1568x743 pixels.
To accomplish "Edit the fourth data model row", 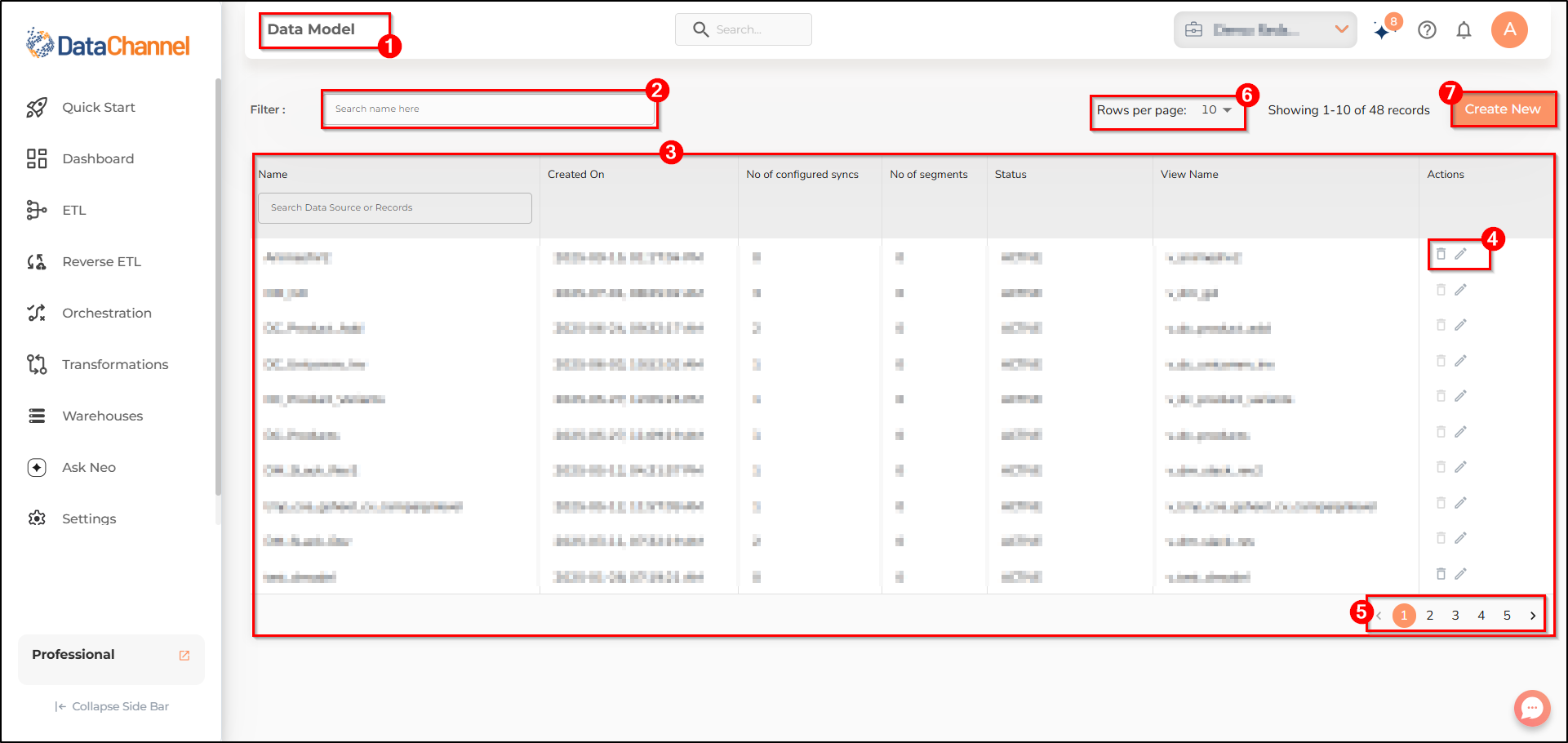I will point(1461,361).
